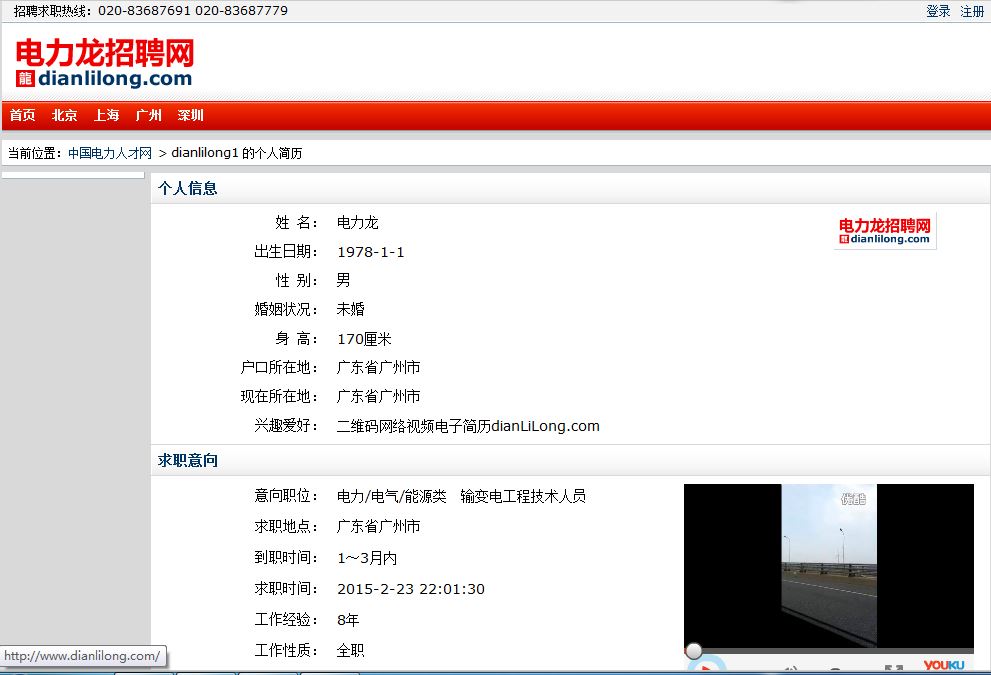This screenshot has height=675, width=991.
Task: Go to 首页 in the navigation bar
Action: coord(23,115)
